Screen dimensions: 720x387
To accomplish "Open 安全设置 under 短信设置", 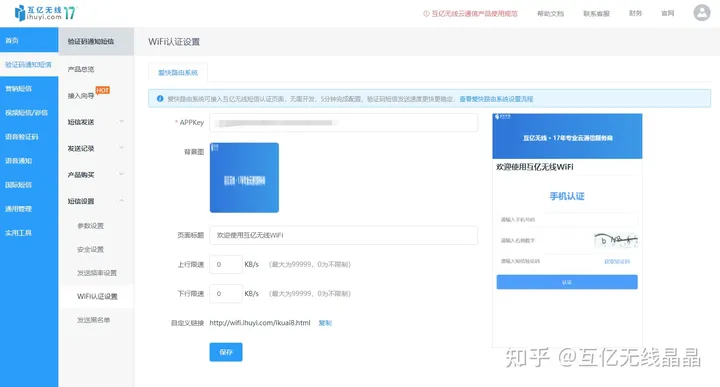I will point(90,249).
